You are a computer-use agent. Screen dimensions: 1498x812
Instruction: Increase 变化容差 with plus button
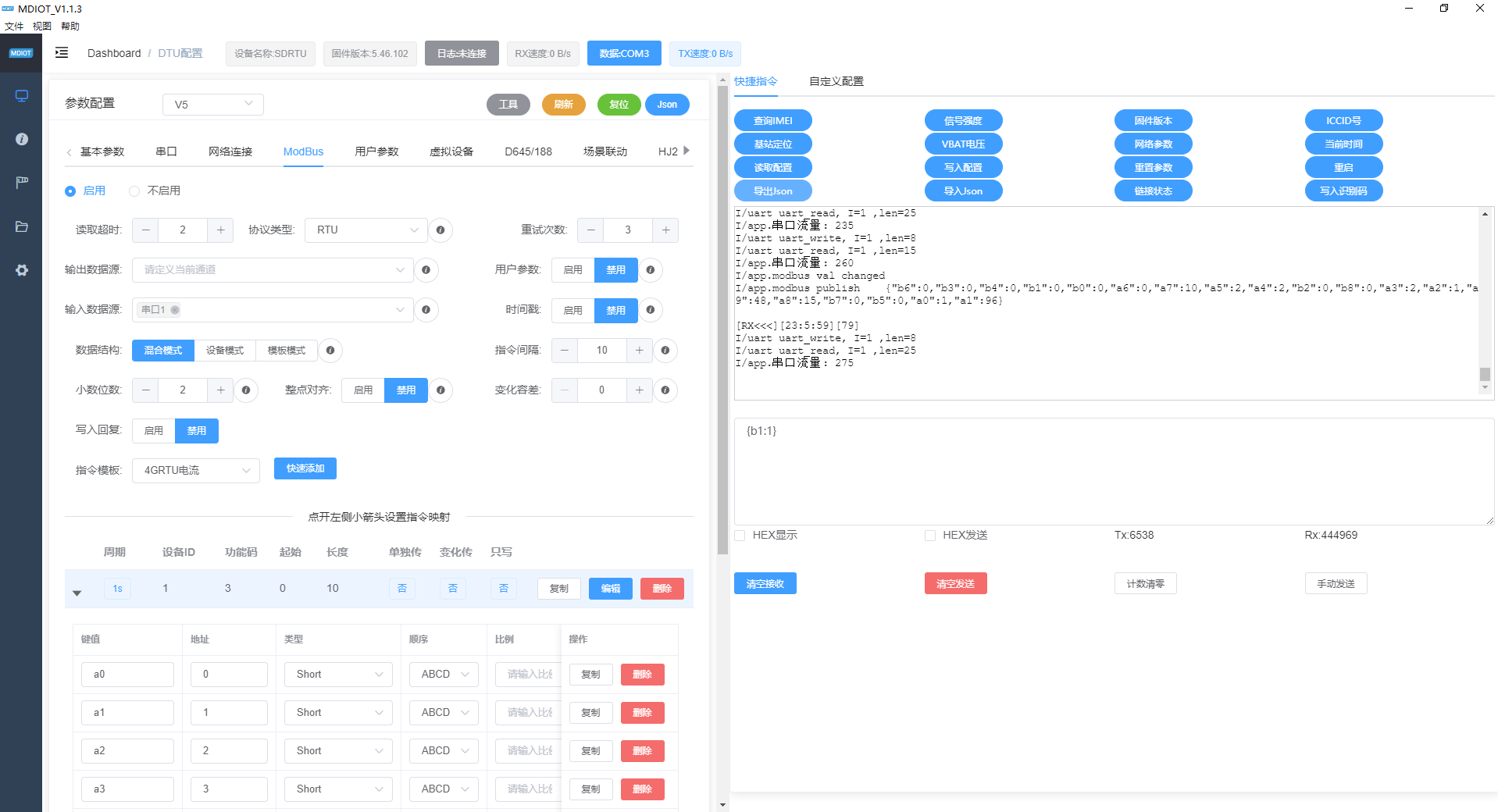(640, 390)
